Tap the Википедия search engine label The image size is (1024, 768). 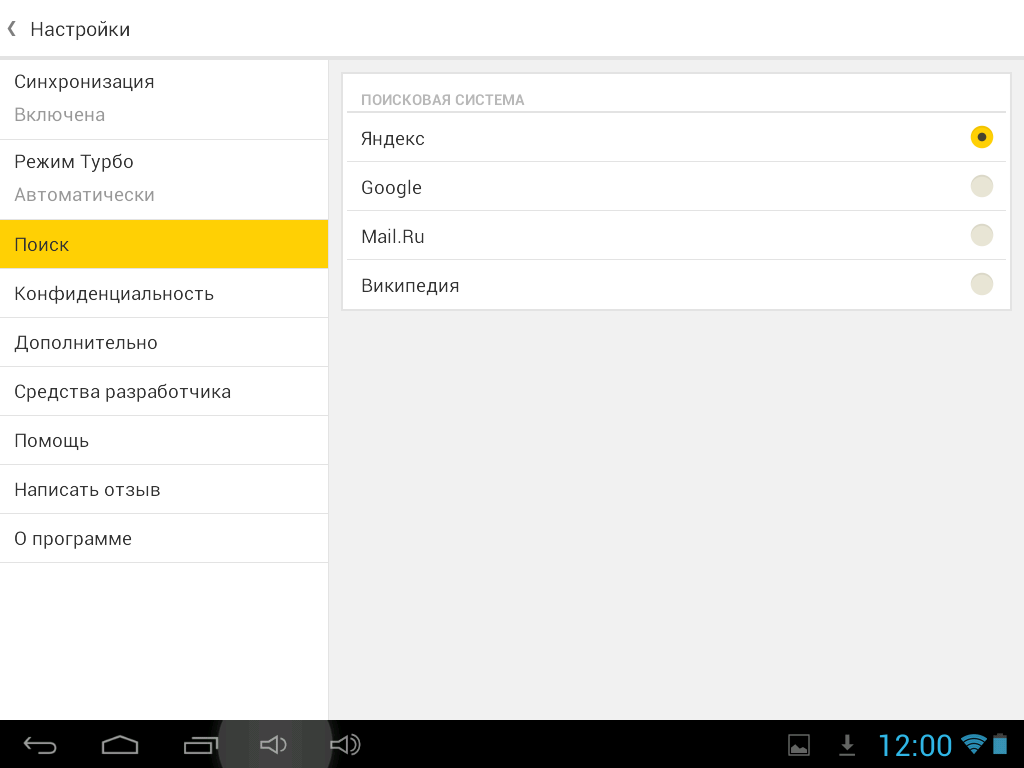point(410,286)
